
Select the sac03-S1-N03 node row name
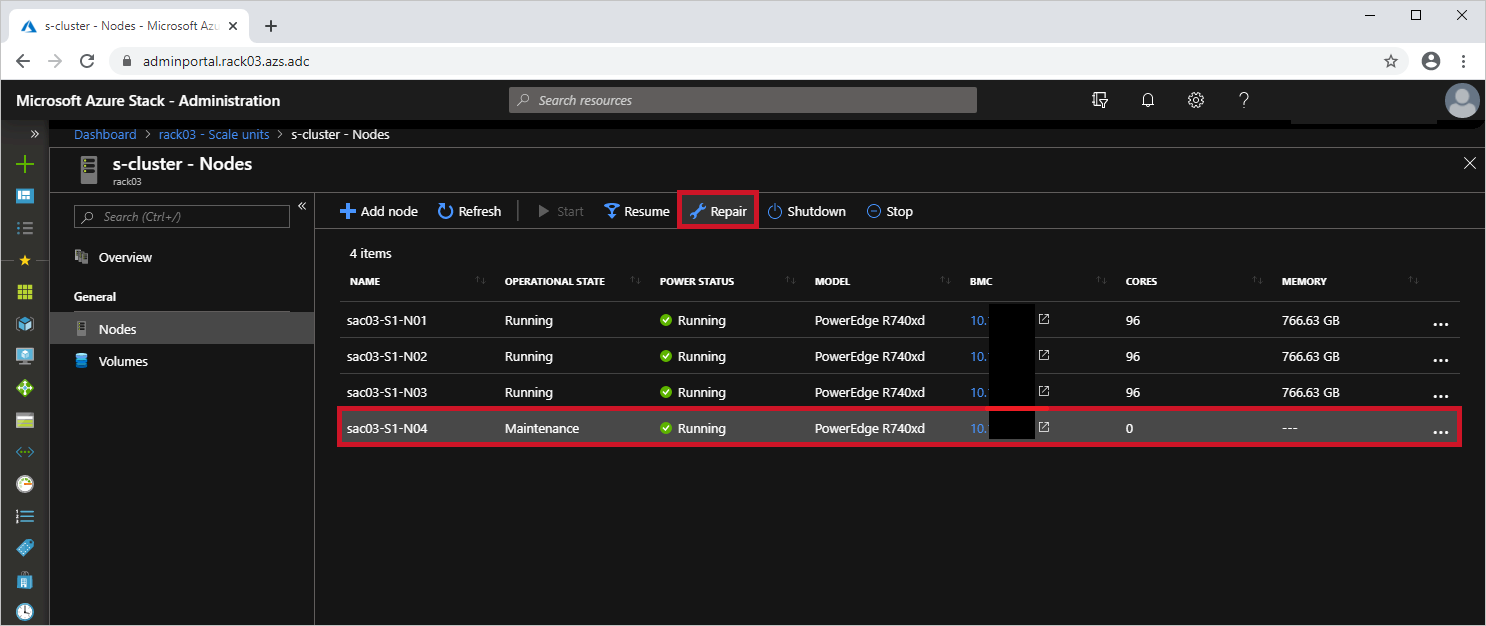coord(387,392)
